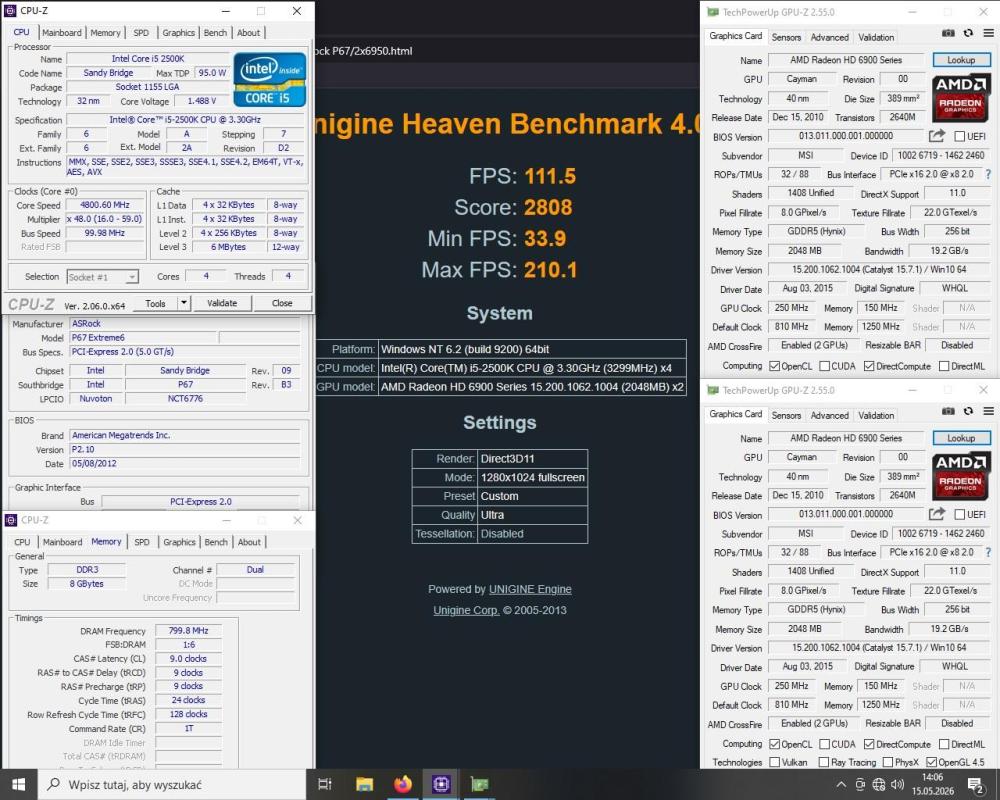Follow the UNIGINE Engine link
The height and width of the screenshot is (800, 1000).
[530, 589]
